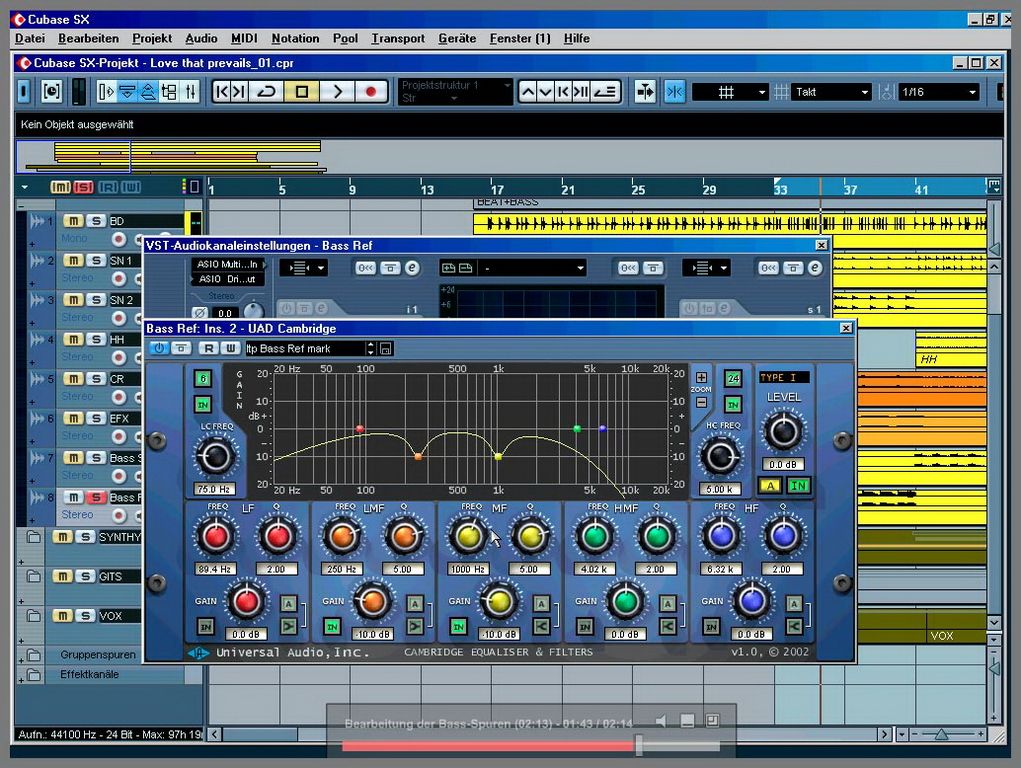Toggle the Cycle loop button in transport
1021x768 pixels.
tap(266, 92)
